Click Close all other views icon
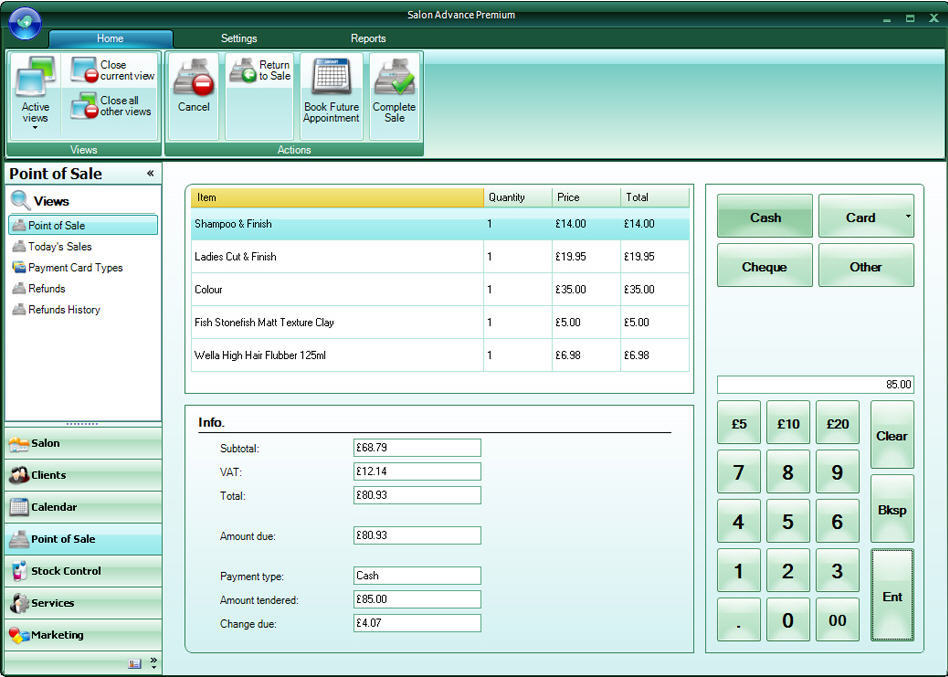 tap(84, 106)
